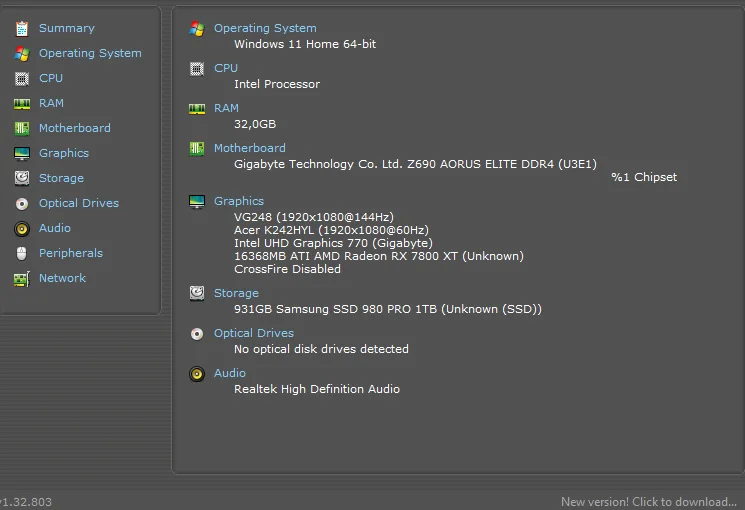
Task: Click the Summary clipboard icon in sidebar
Action: point(22,29)
